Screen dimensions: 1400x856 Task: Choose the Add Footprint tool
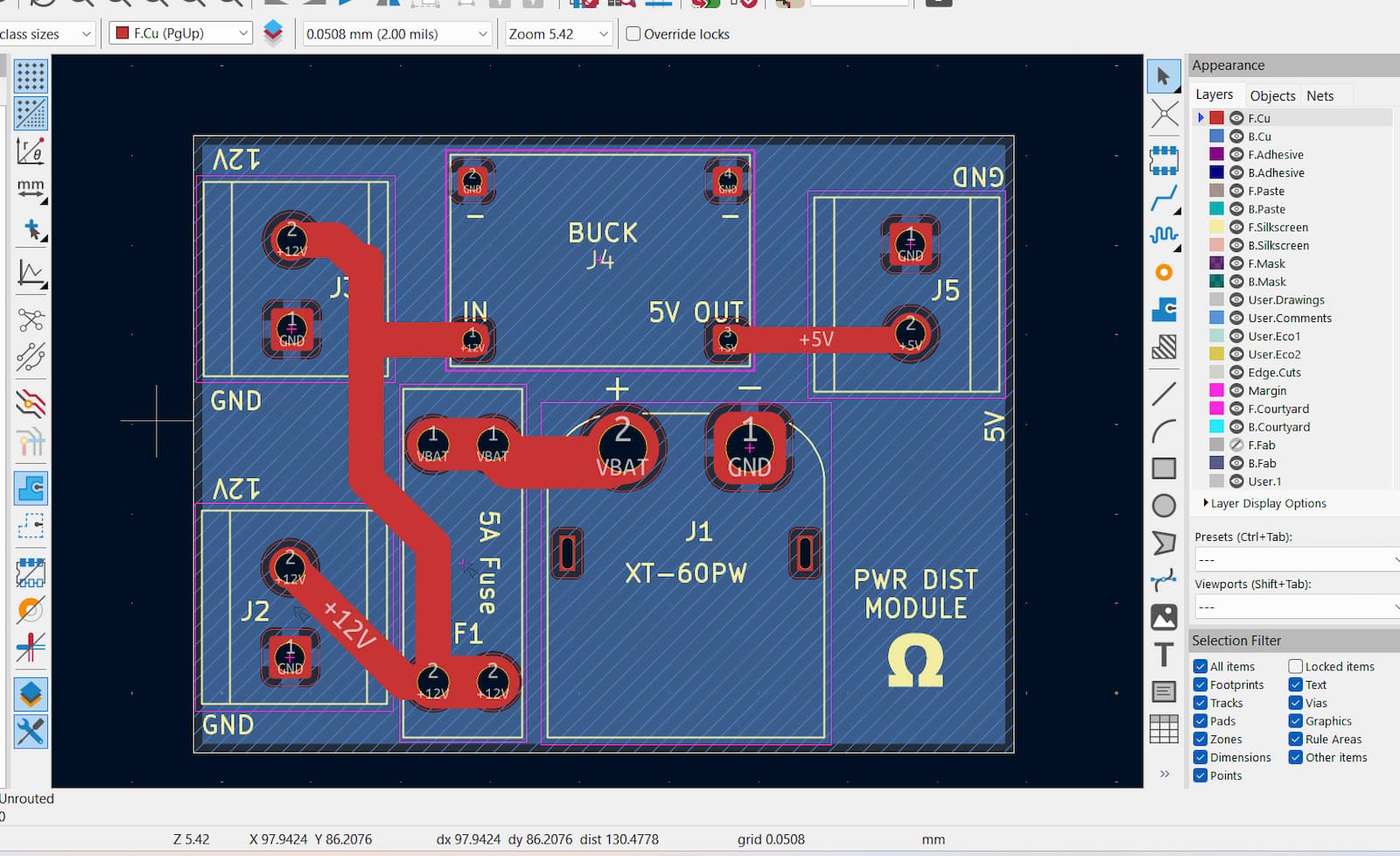pos(1164,162)
